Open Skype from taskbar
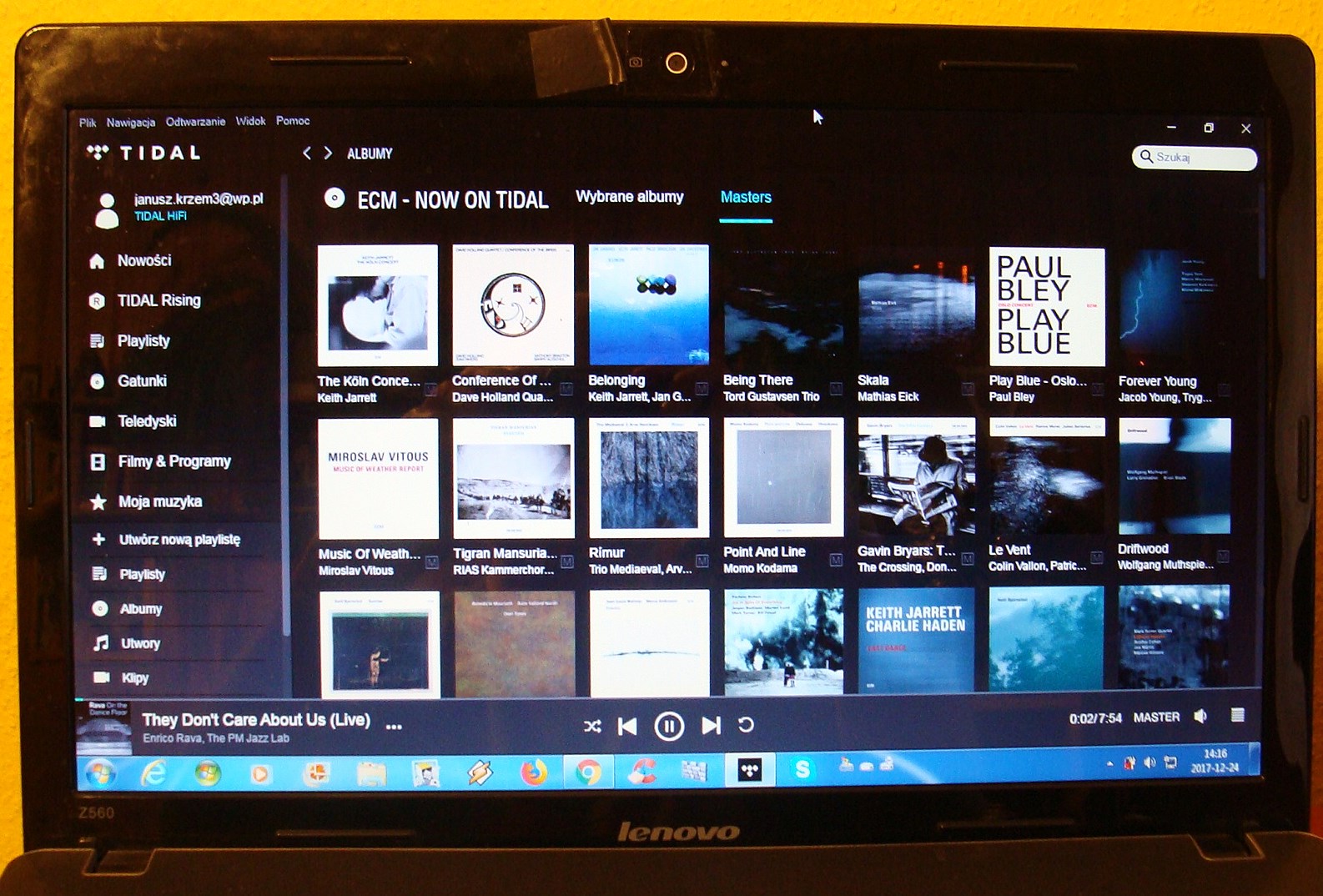The height and width of the screenshot is (896, 1323). (x=802, y=769)
